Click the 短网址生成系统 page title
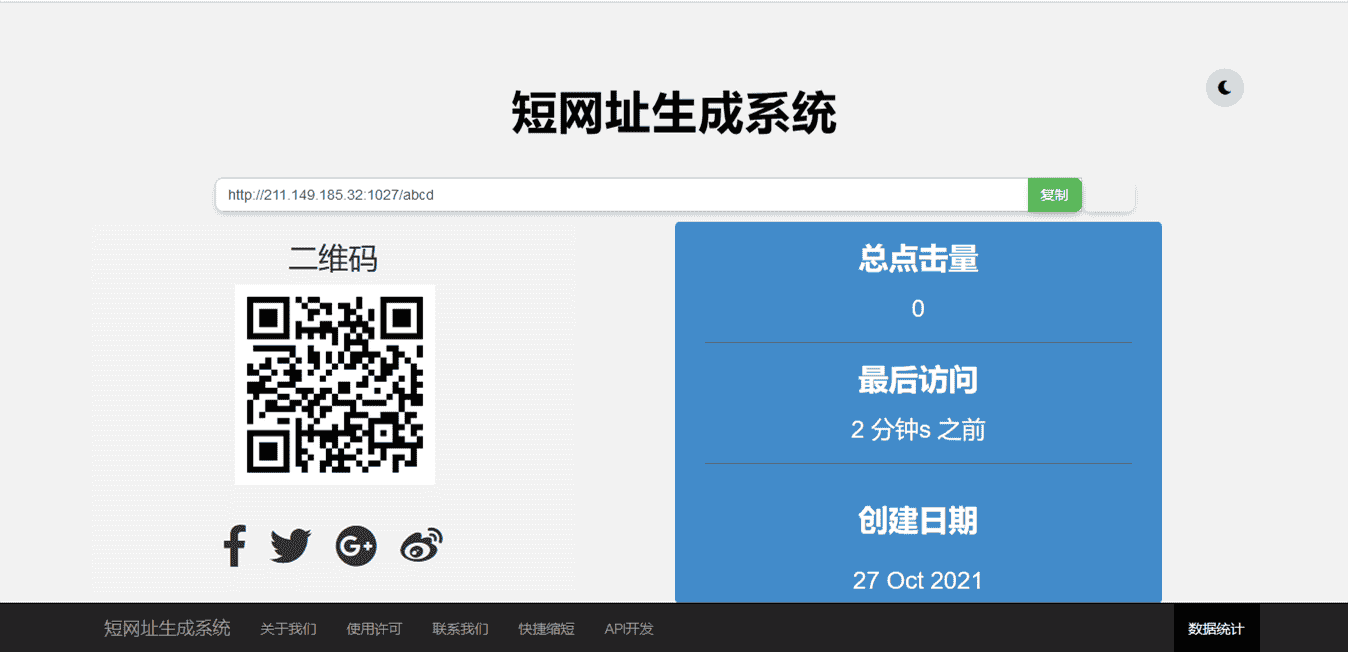The width and height of the screenshot is (1348, 652). click(674, 113)
